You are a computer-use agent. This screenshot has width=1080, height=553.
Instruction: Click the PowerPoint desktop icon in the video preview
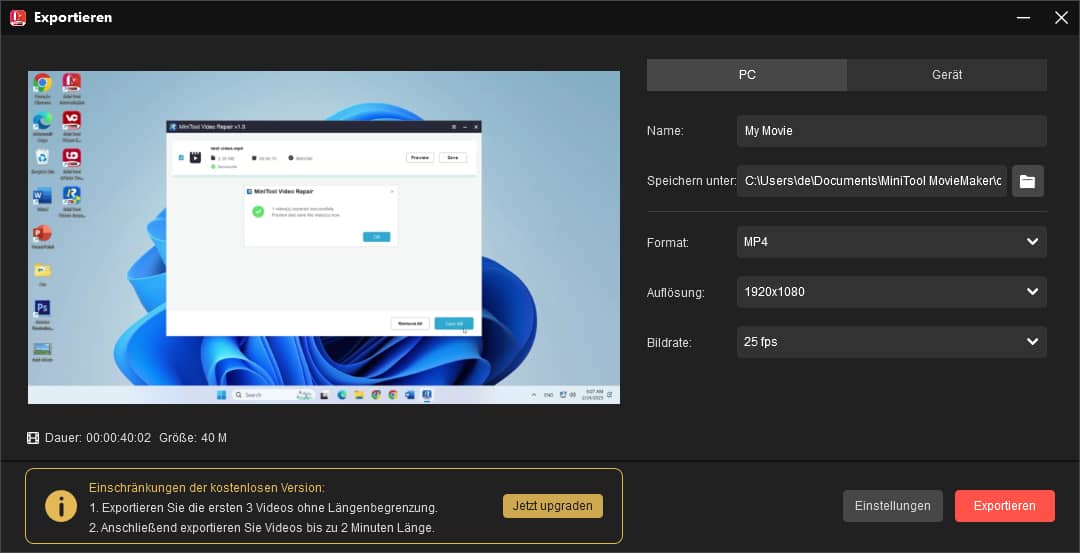(42, 233)
